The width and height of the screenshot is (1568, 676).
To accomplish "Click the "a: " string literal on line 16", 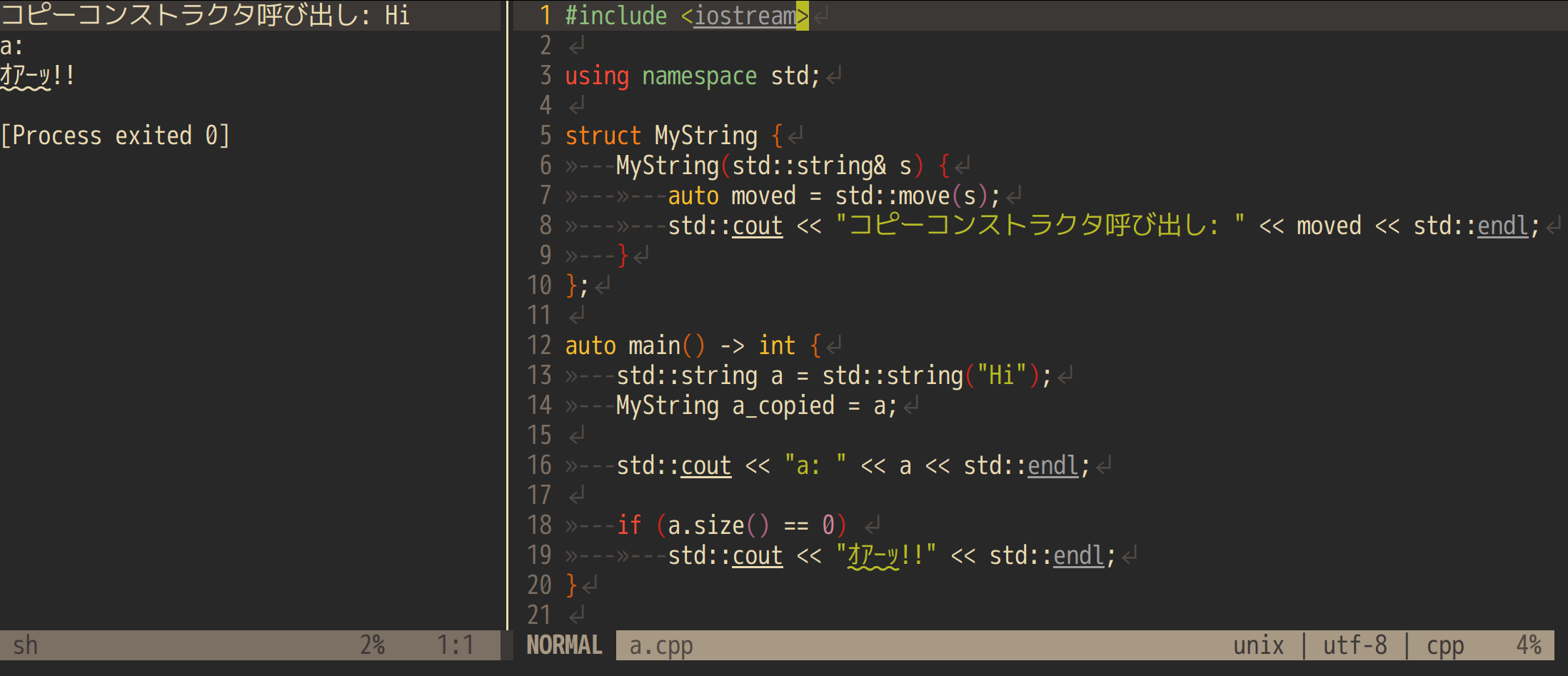I will coord(815,465).
